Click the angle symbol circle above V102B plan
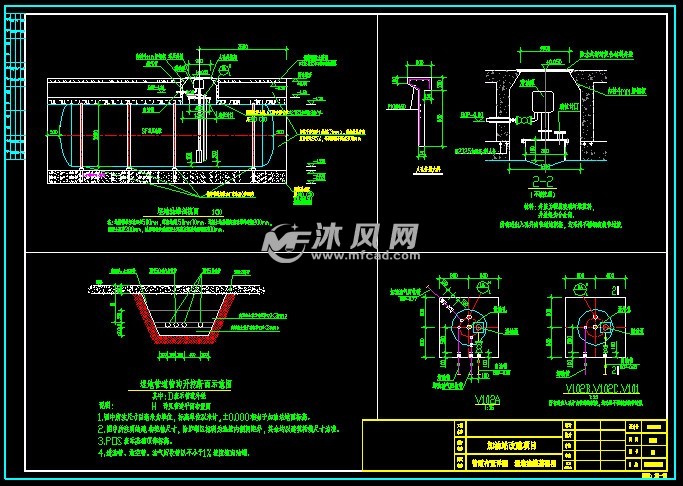Image resolution: width=683 pixels, height=486 pixels. tap(580, 287)
